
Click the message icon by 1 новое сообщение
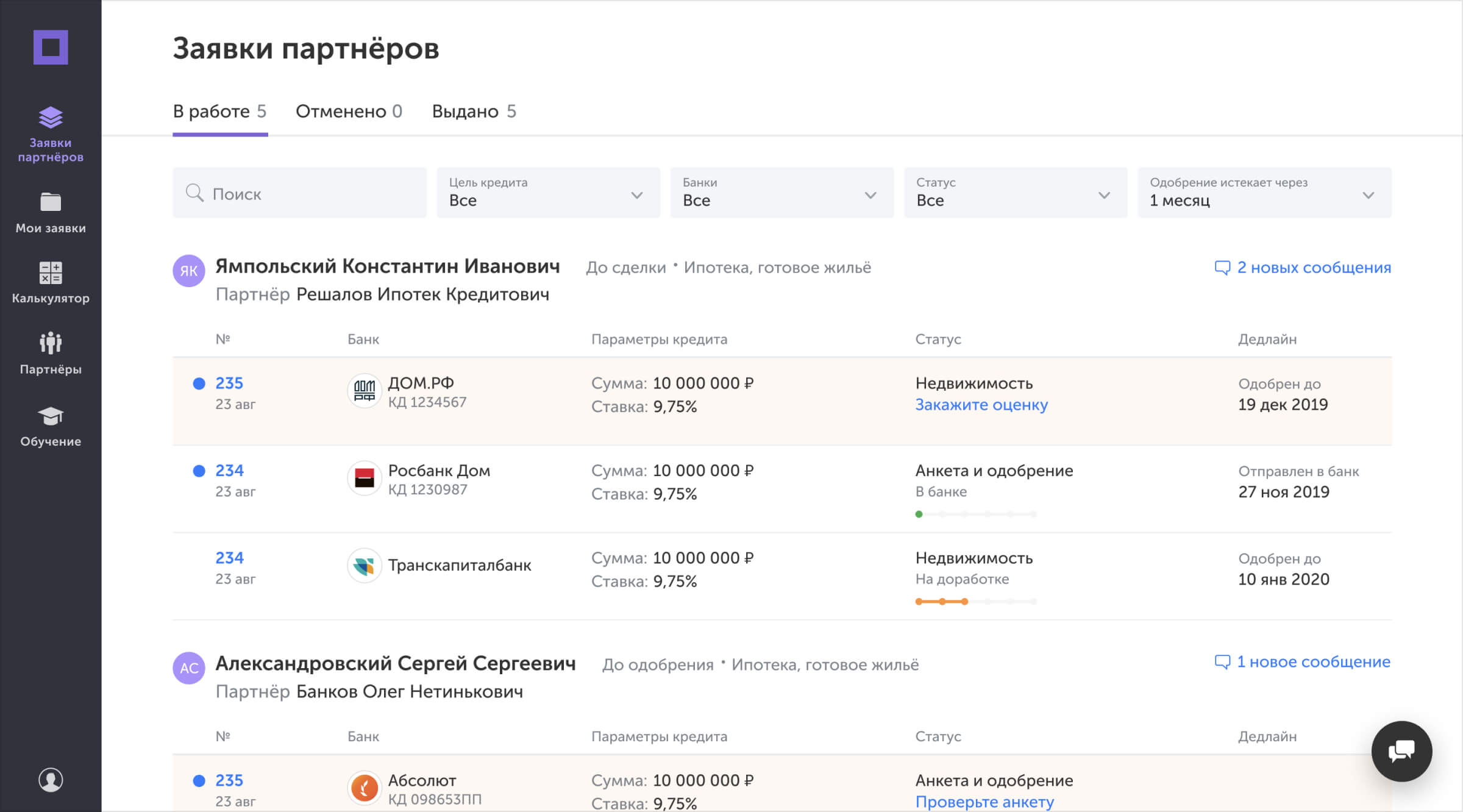click(x=1222, y=662)
